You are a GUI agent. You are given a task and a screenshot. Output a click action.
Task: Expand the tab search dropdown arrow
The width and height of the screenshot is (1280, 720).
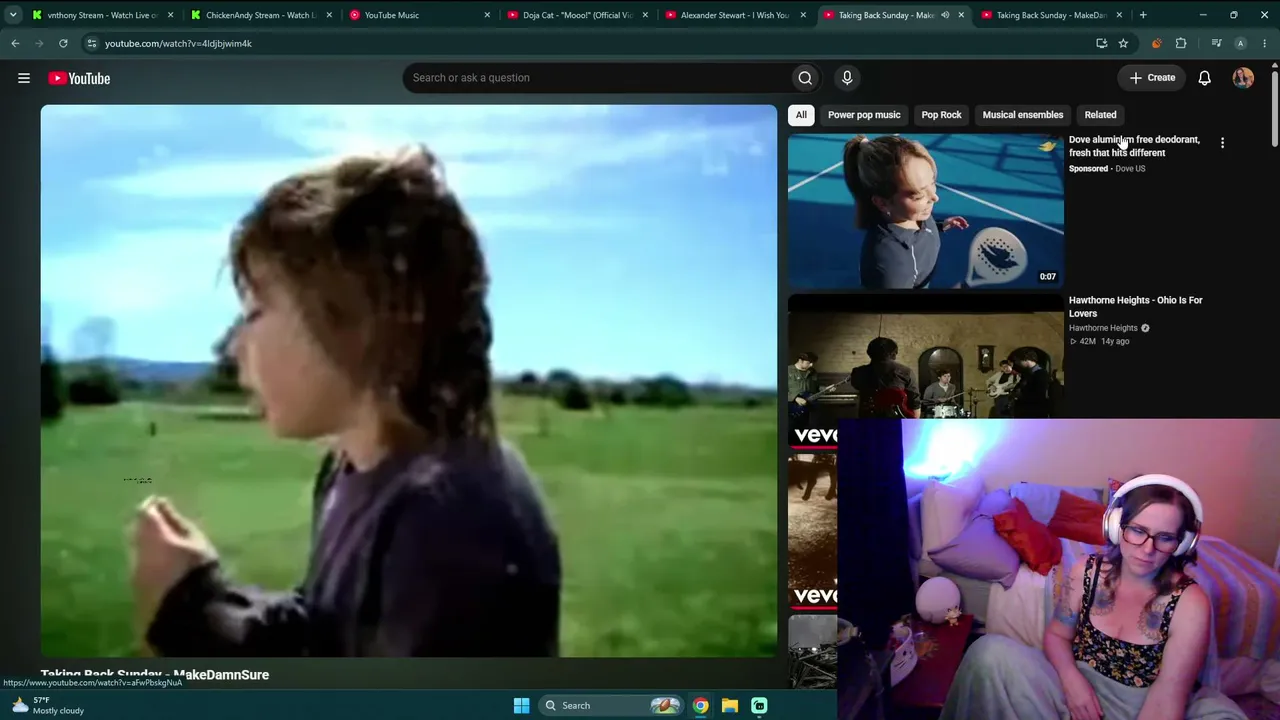tap(13, 15)
